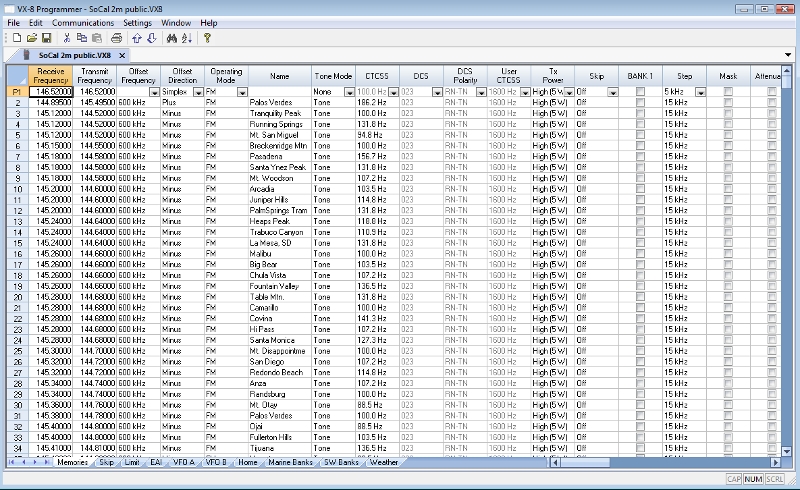
Task: Click the Cut scissors icon
Action: pos(66,38)
